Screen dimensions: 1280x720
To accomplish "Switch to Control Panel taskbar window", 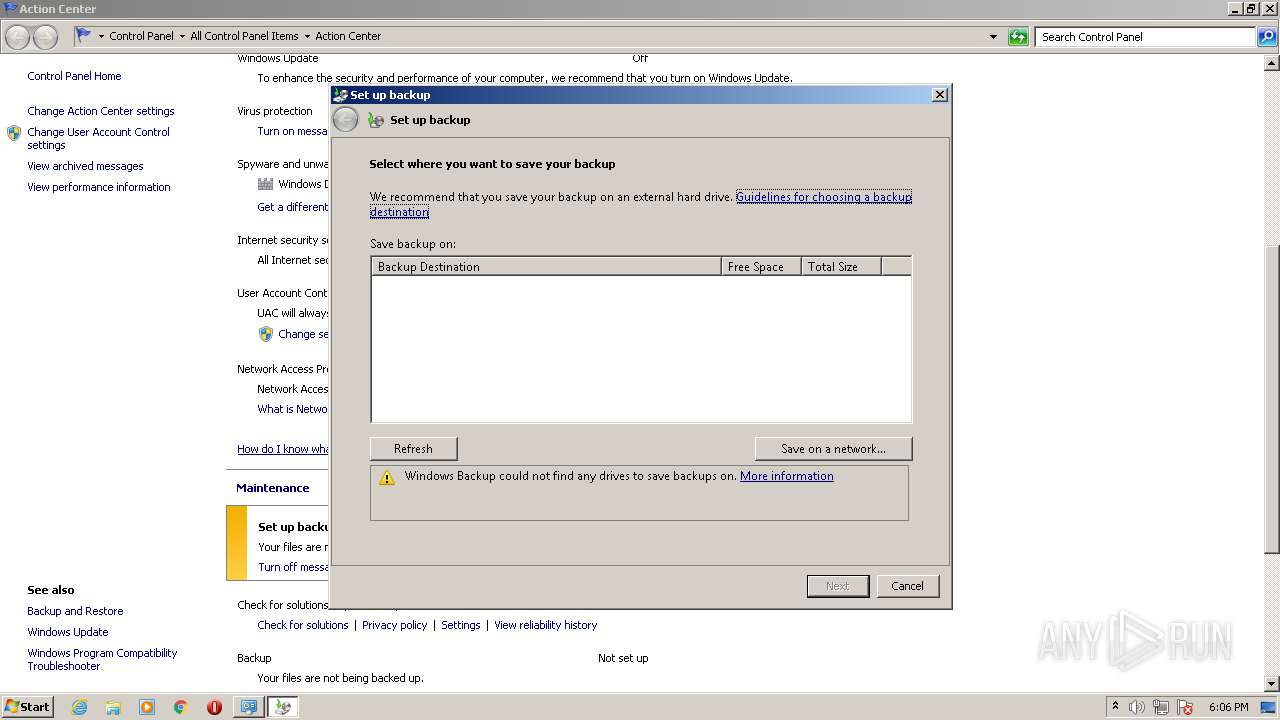I will pyautogui.click(x=248, y=707).
